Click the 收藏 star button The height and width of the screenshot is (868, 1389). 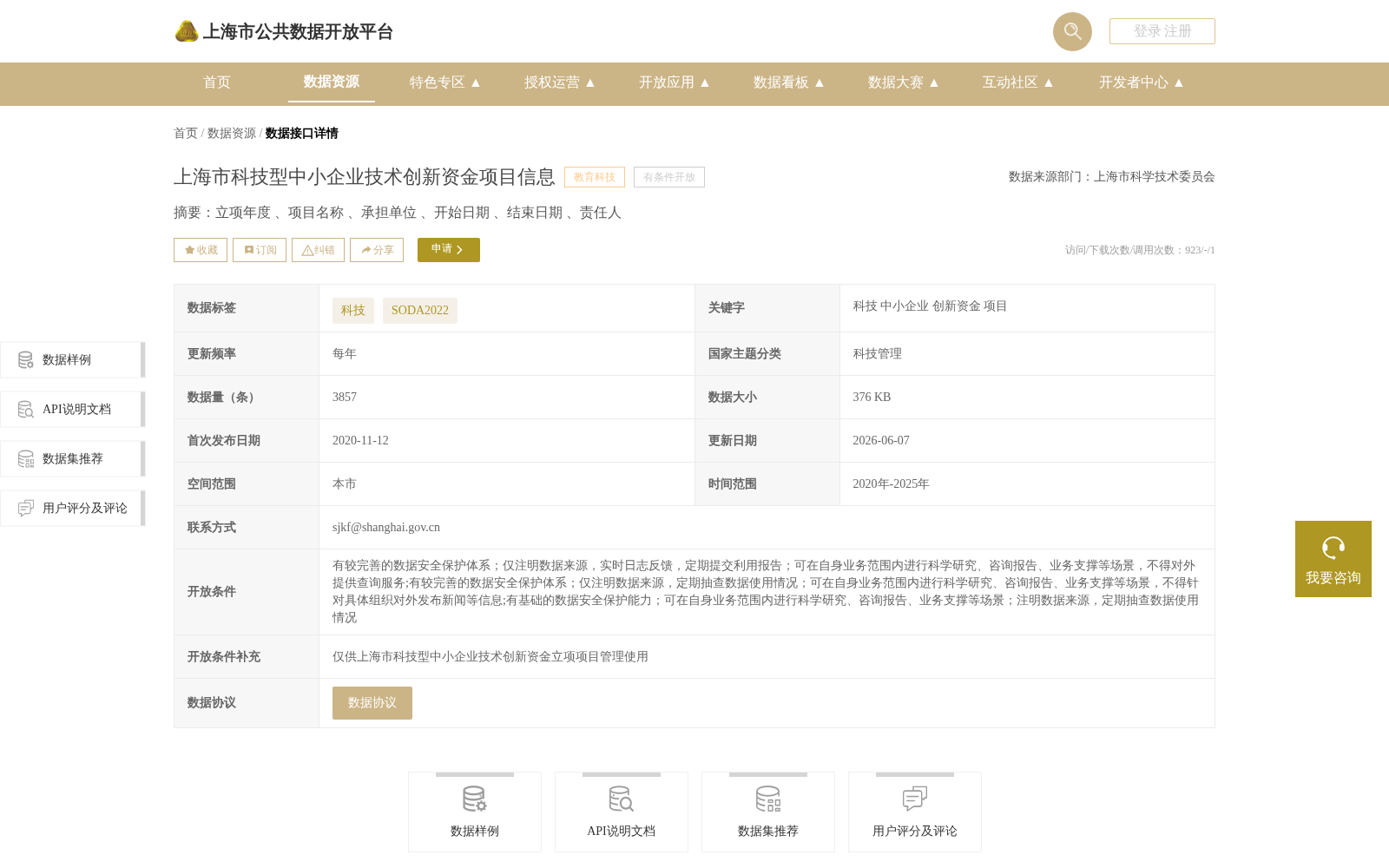coord(201,250)
